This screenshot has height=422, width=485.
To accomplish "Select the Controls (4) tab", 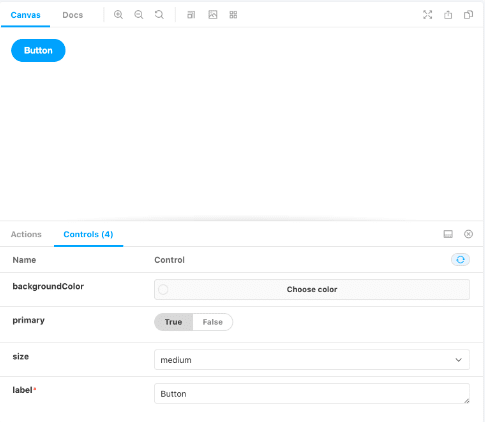I will pyautogui.click(x=88, y=234).
